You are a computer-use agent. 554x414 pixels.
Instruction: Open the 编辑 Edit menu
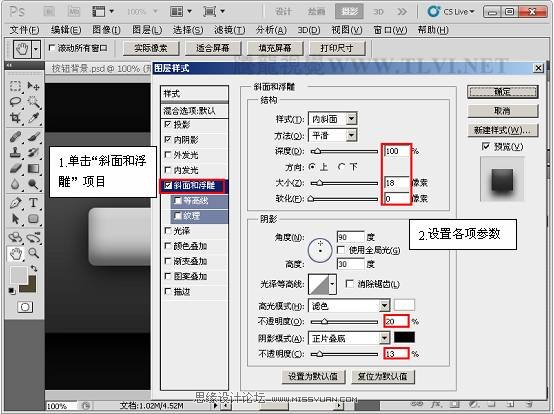tap(66, 30)
